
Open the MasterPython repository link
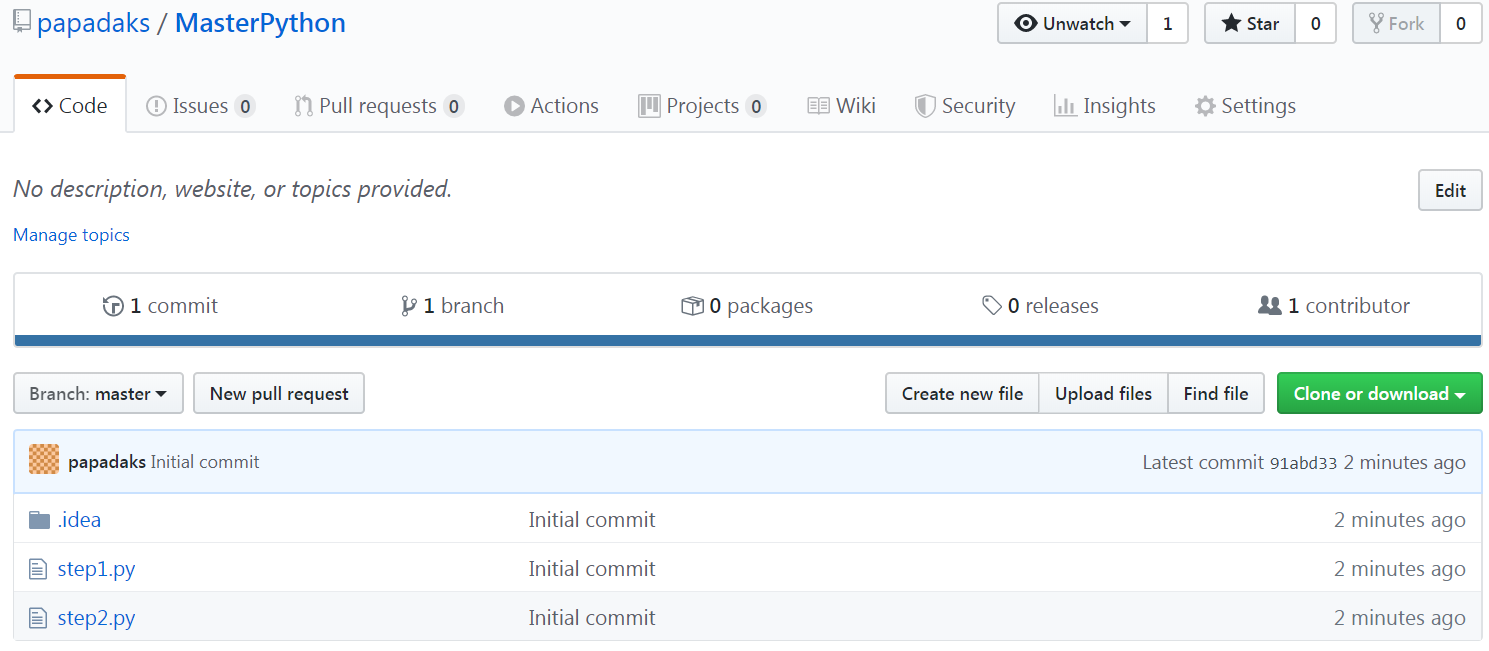point(260,23)
